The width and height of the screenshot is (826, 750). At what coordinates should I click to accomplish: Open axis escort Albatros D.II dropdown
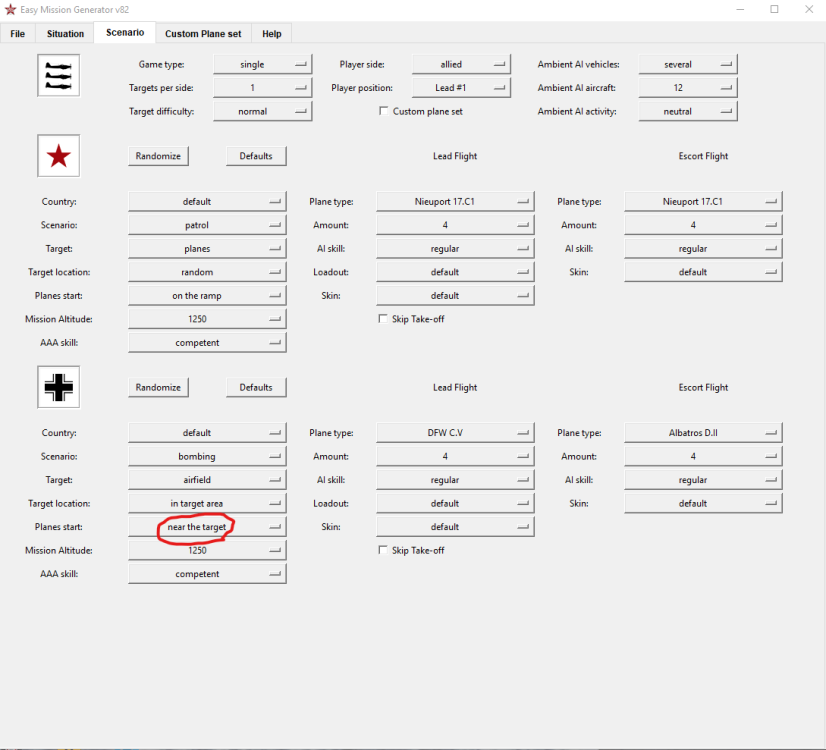click(x=703, y=432)
